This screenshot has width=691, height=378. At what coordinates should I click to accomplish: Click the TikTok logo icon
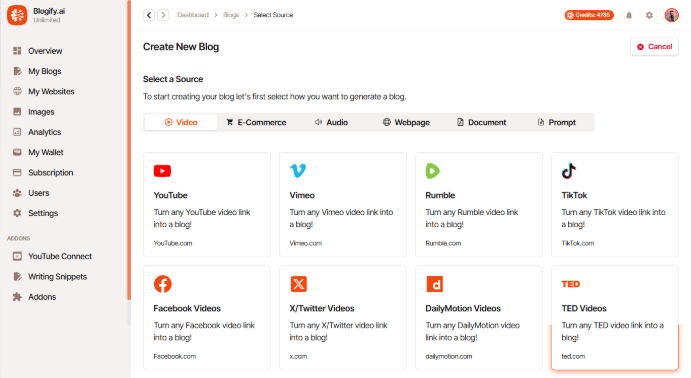(568, 170)
